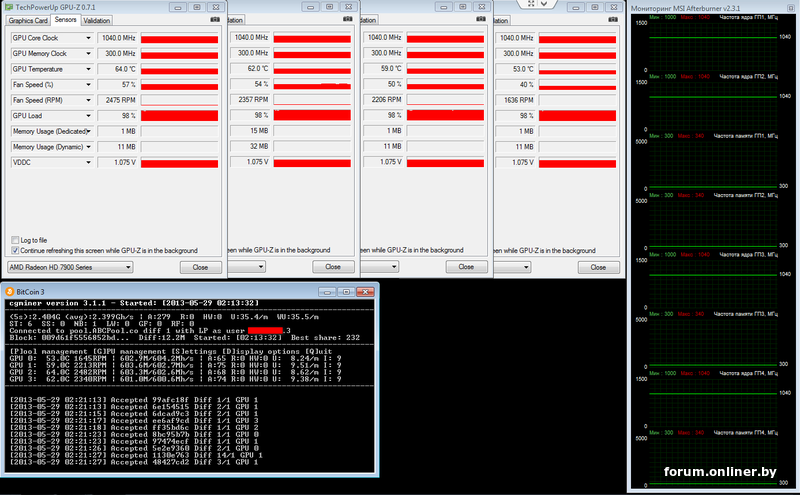Open the Fan Speed (RPM) sensor dropdown
The width and height of the screenshot is (800, 495).
(x=88, y=101)
